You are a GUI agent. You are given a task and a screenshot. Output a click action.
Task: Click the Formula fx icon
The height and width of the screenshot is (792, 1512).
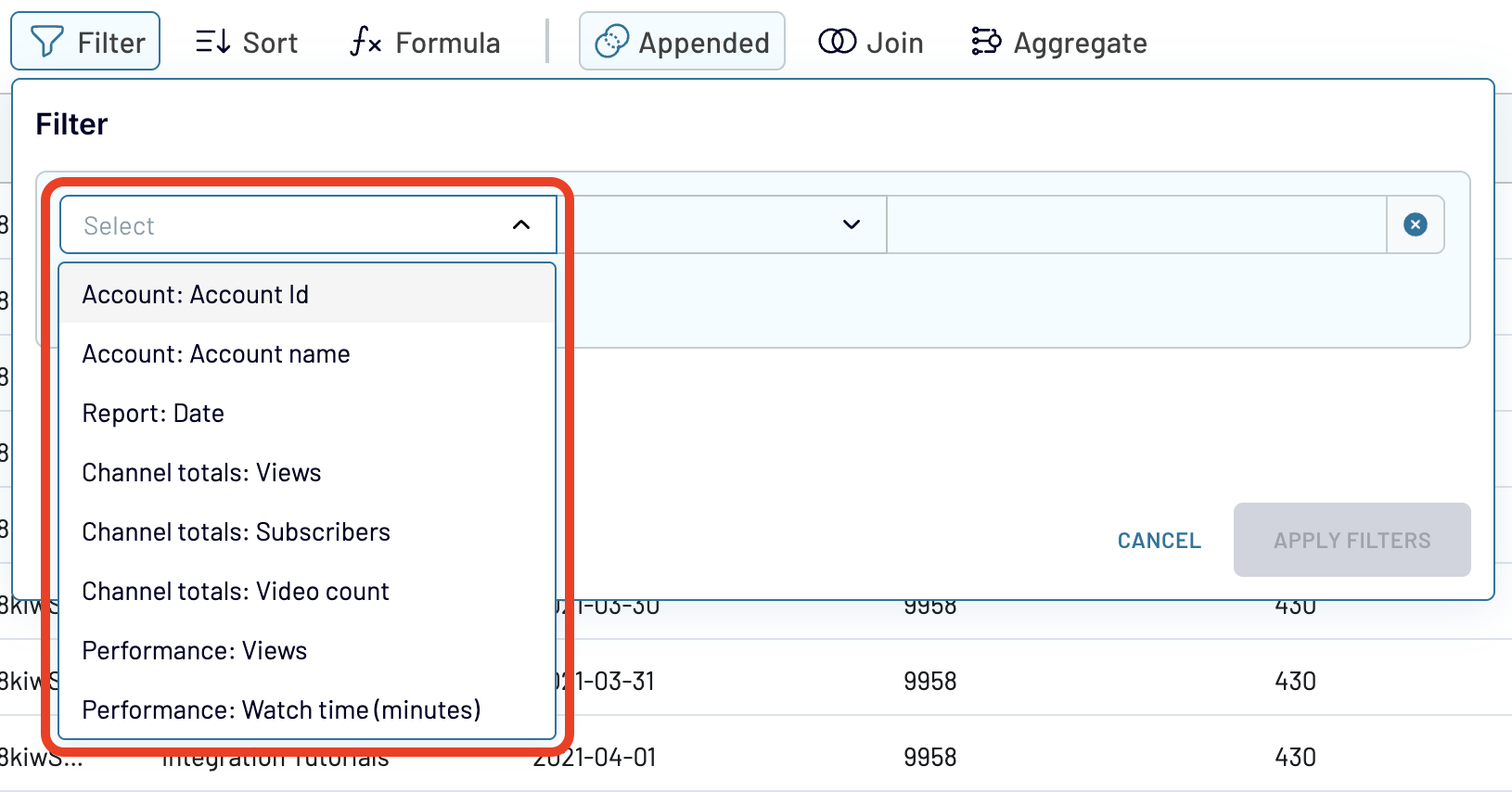click(365, 42)
